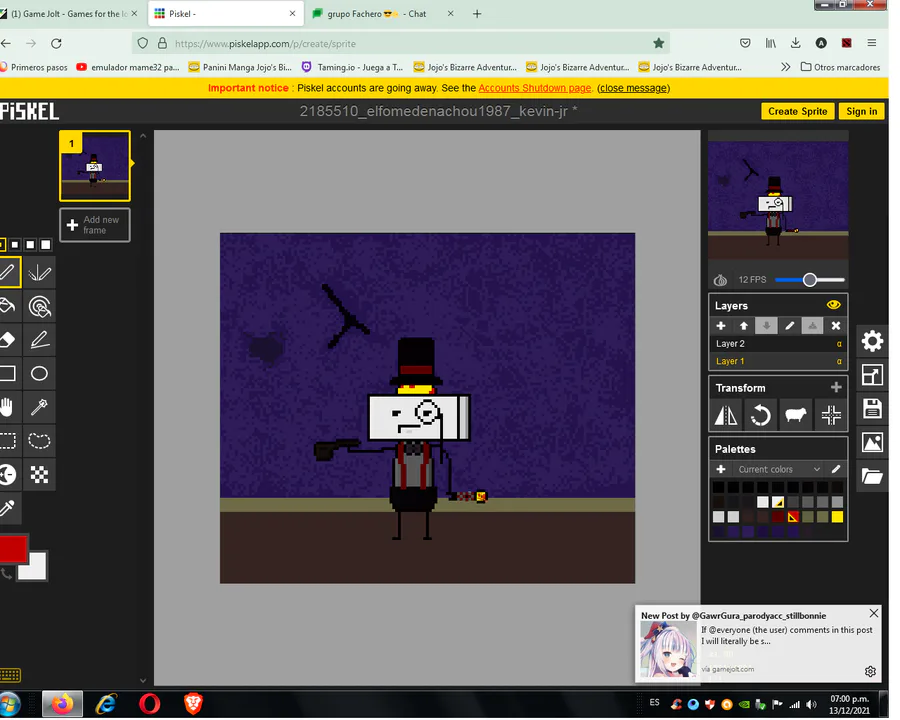Toggle Layer 2 alpha opacity marker
The width and height of the screenshot is (900, 720).
click(839, 344)
